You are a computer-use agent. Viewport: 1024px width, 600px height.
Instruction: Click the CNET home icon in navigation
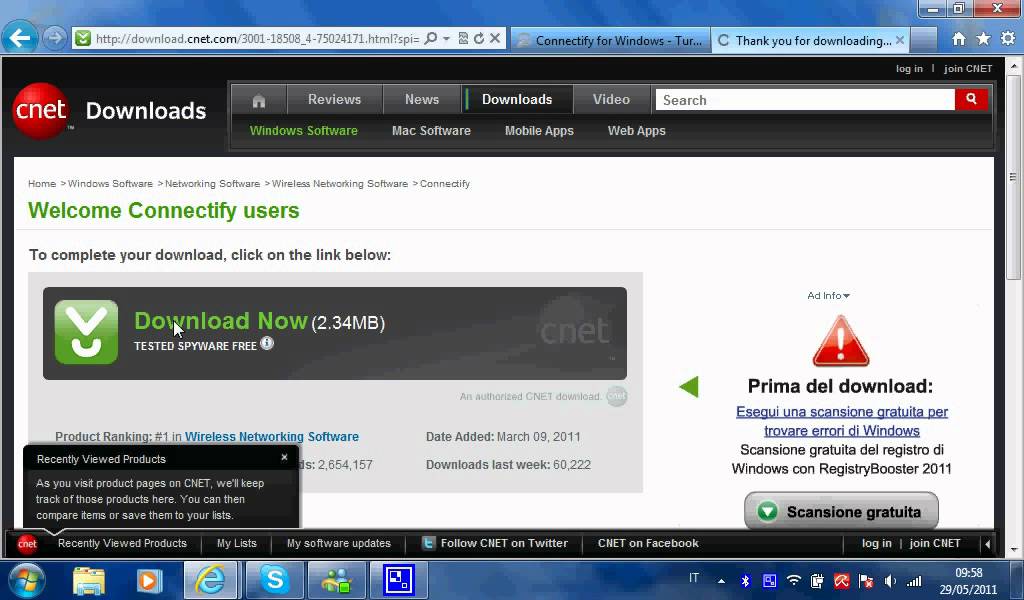259,100
